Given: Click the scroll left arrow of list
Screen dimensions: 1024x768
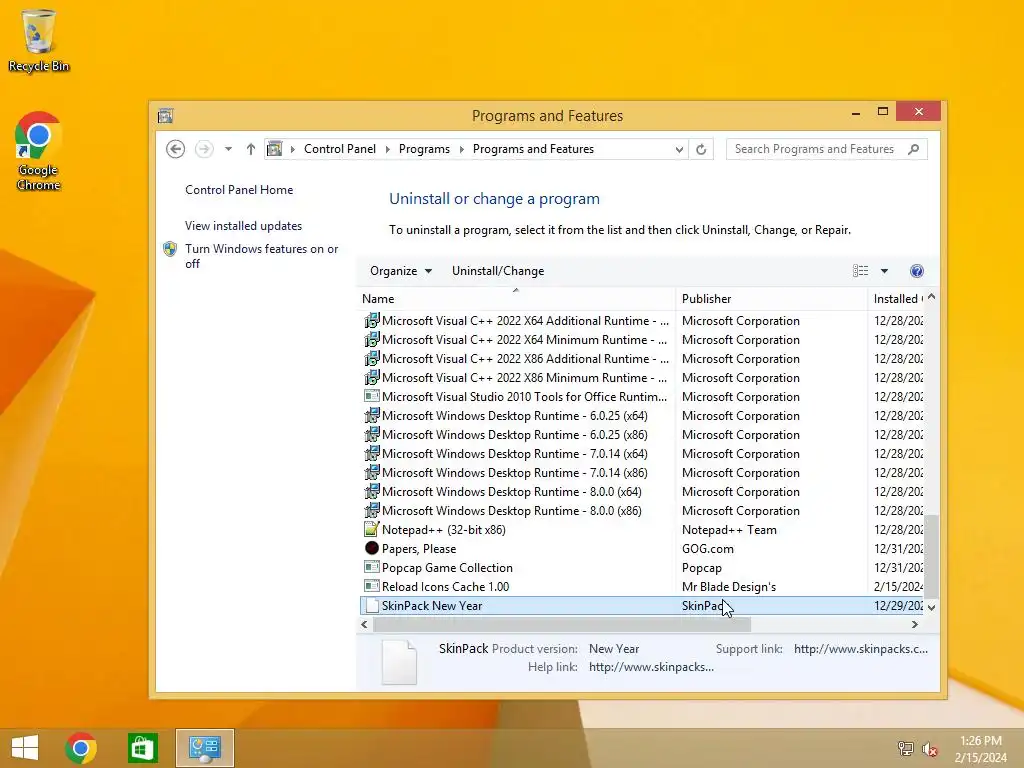Looking at the screenshot, I should [x=364, y=624].
